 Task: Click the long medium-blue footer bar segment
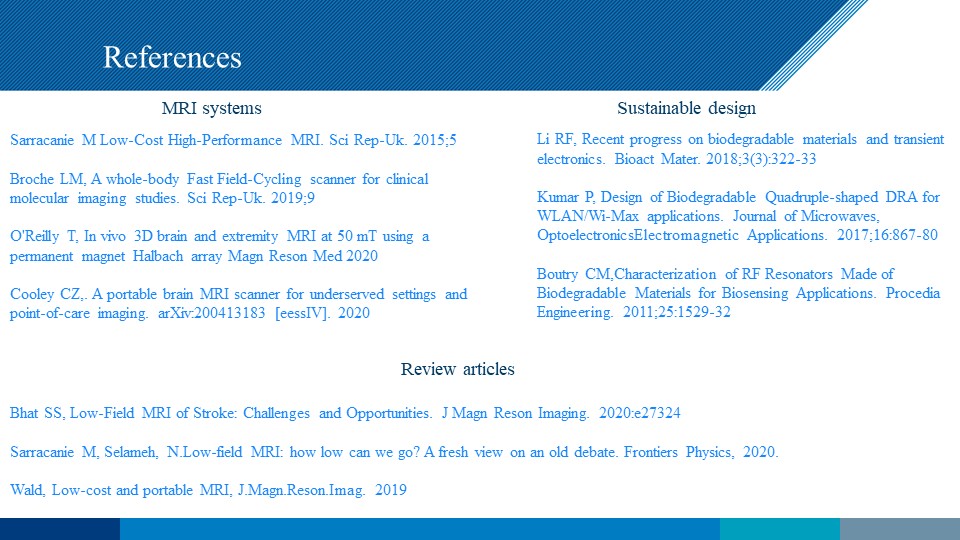point(419,529)
